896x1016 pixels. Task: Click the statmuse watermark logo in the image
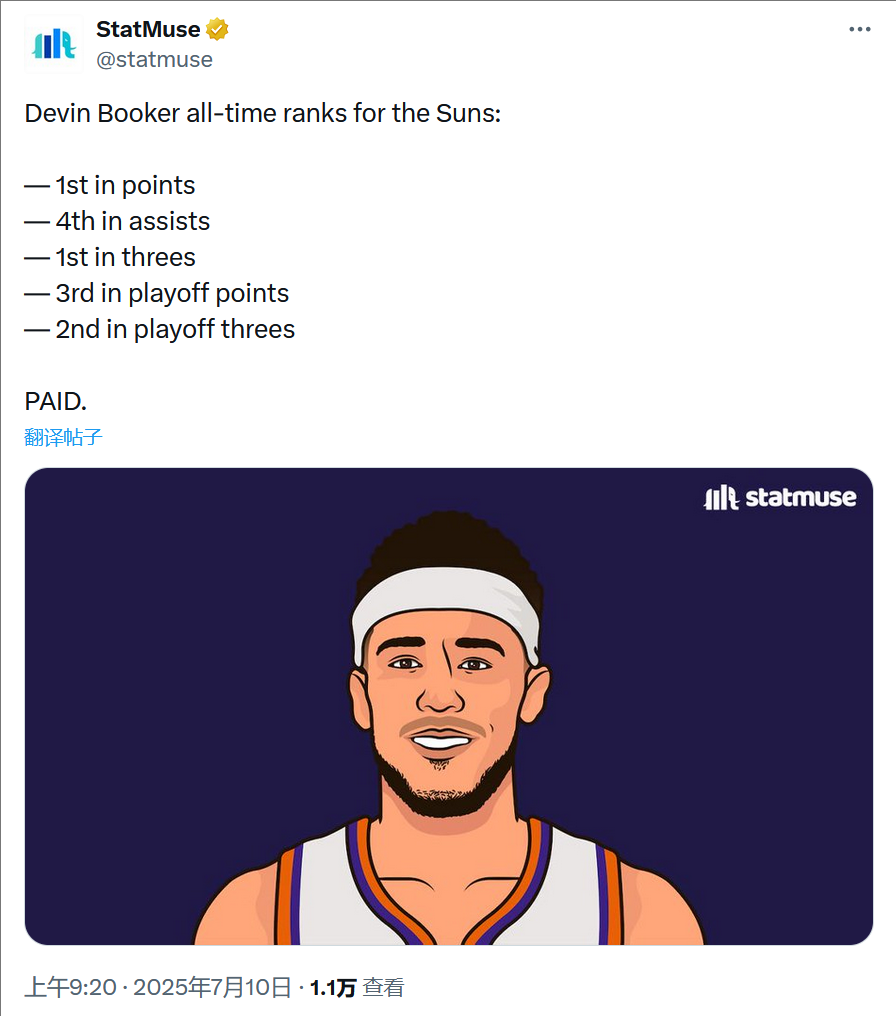pos(779,498)
